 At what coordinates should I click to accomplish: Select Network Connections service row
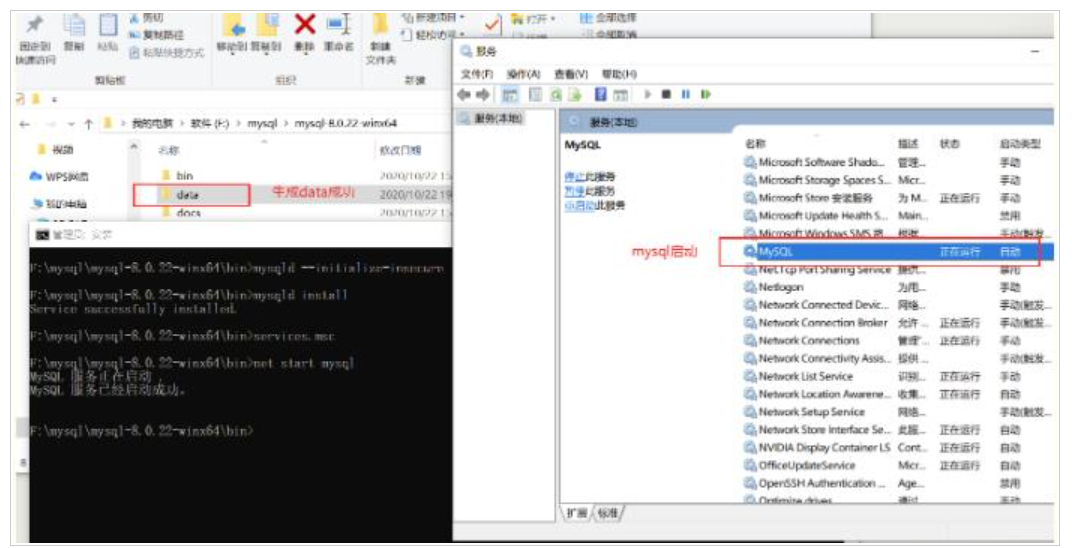897,340
